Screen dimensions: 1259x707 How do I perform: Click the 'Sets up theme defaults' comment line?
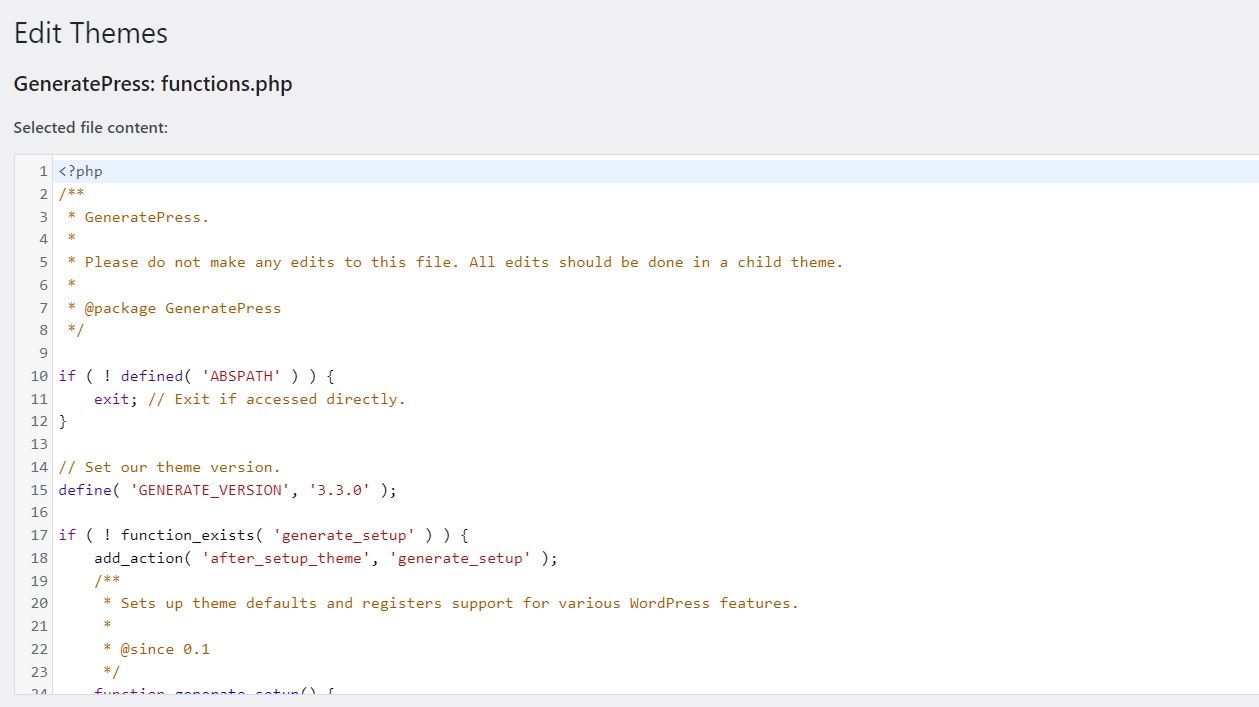(x=451, y=603)
